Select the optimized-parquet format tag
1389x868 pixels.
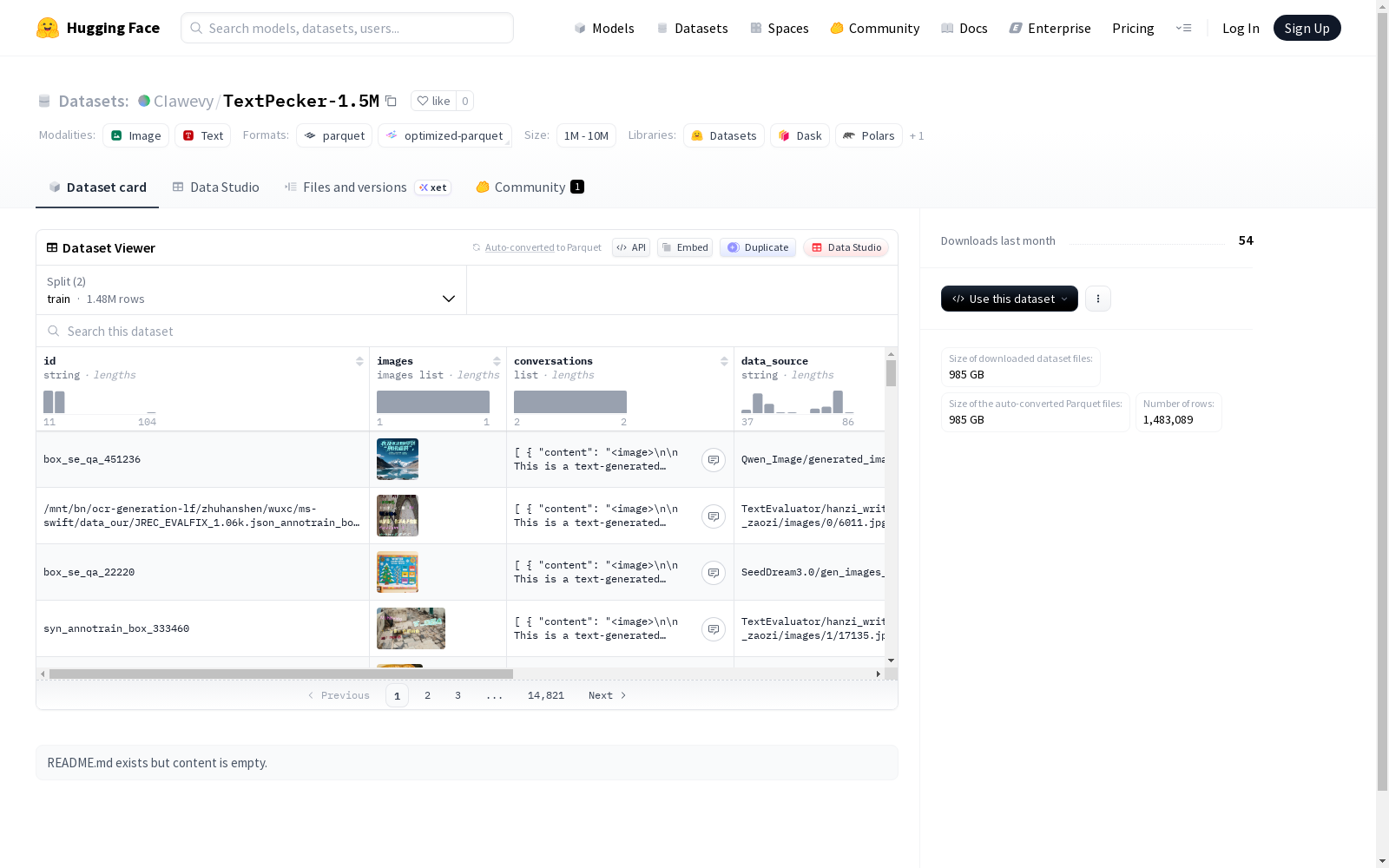point(444,135)
